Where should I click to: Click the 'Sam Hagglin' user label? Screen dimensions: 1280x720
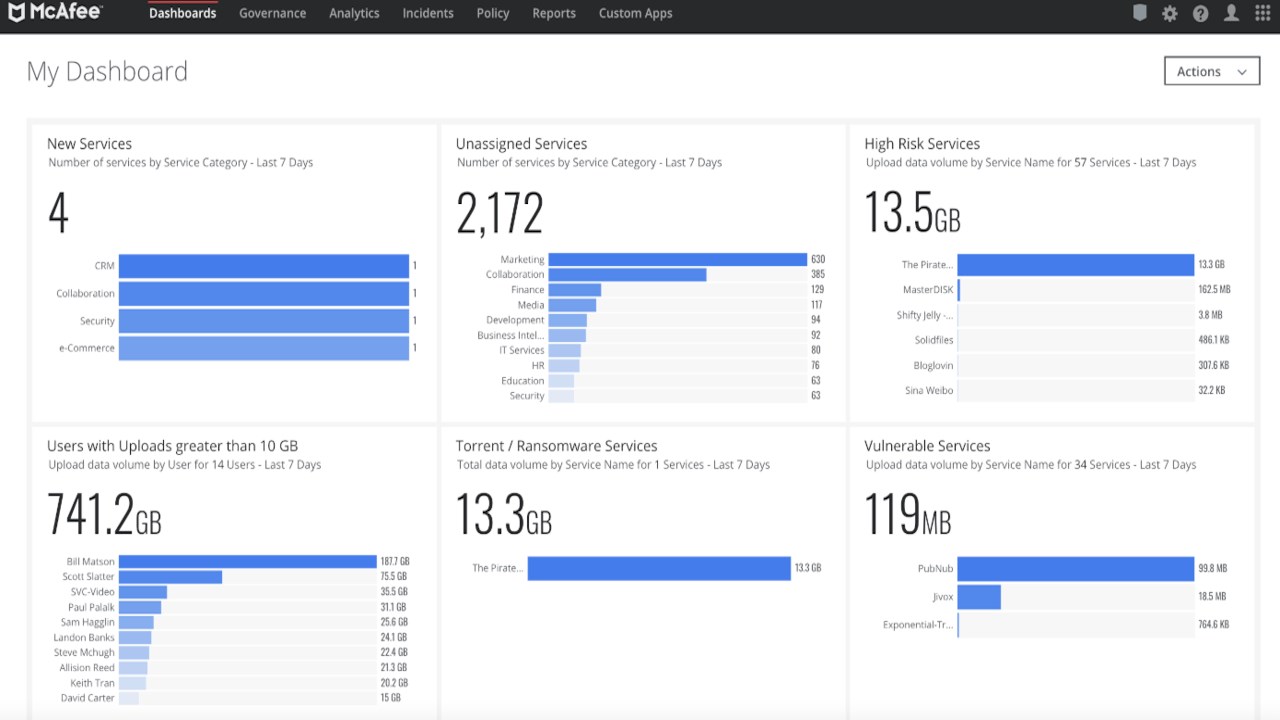click(x=88, y=623)
